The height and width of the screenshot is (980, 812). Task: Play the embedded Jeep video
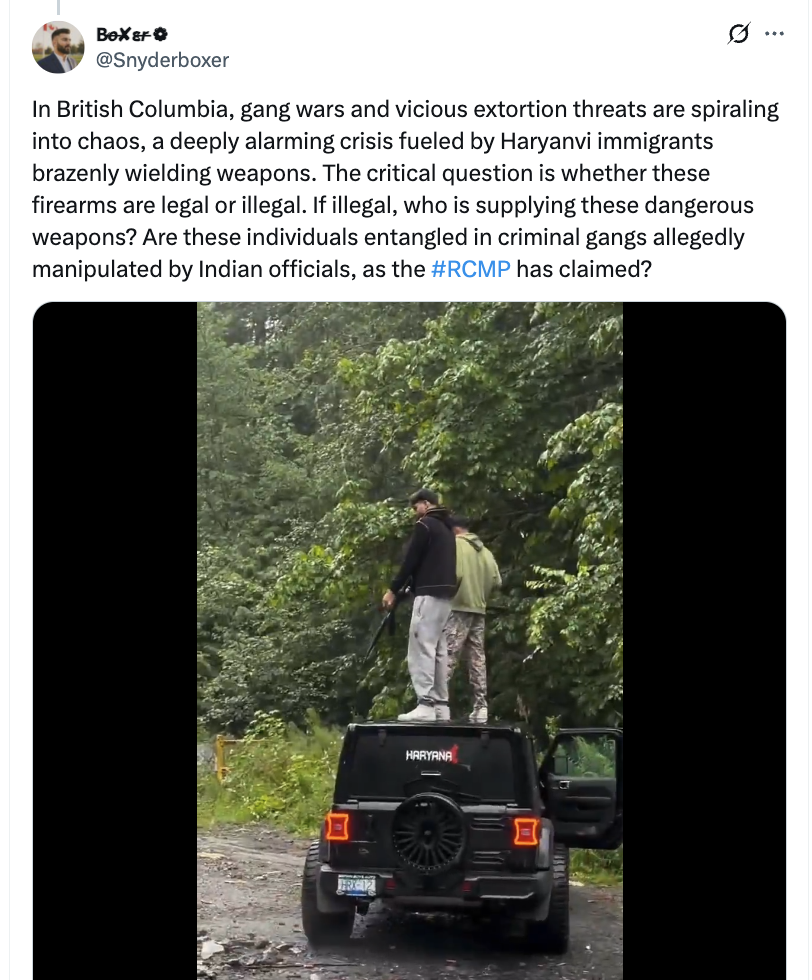coord(409,641)
